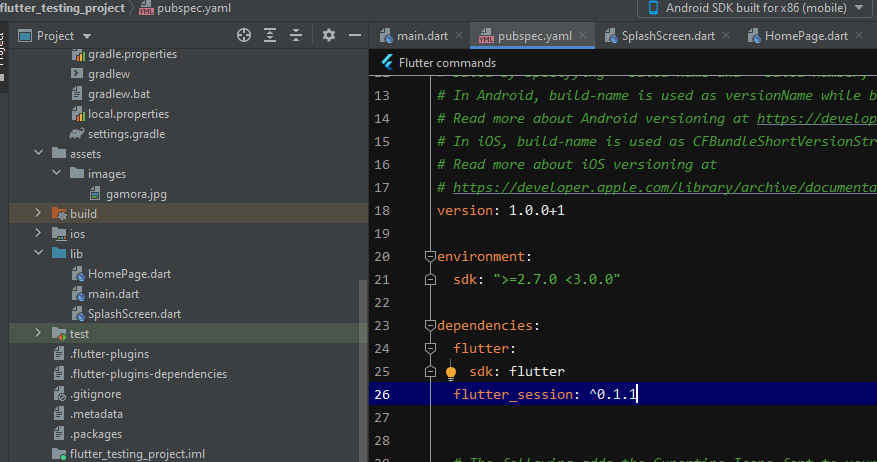Click the assets folder icon

(59, 153)
